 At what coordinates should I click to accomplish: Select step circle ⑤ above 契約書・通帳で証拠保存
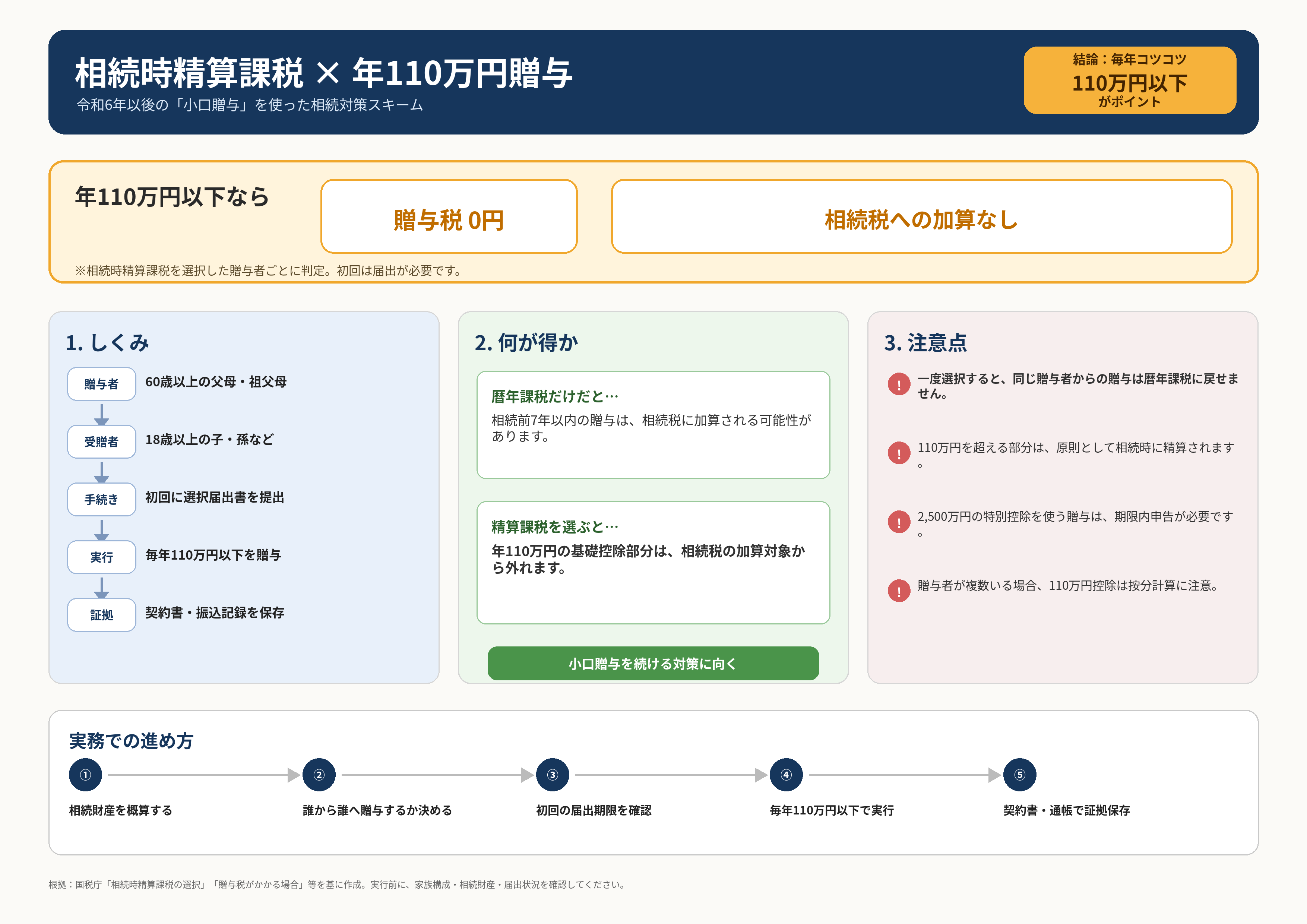pos(1019,775)
